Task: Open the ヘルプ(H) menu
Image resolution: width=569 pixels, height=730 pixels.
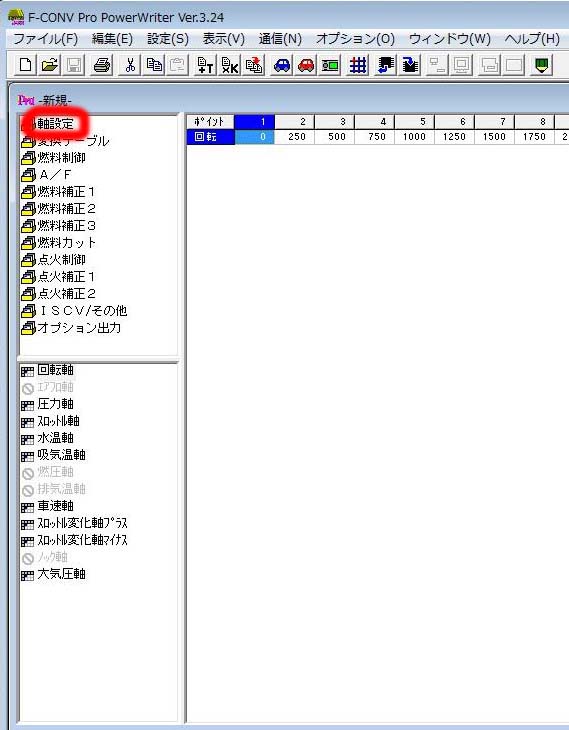Action: point(532,39)
